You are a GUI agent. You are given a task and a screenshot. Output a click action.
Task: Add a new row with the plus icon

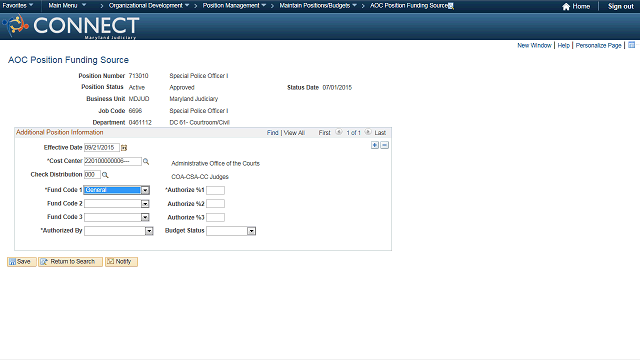point(375,145)
